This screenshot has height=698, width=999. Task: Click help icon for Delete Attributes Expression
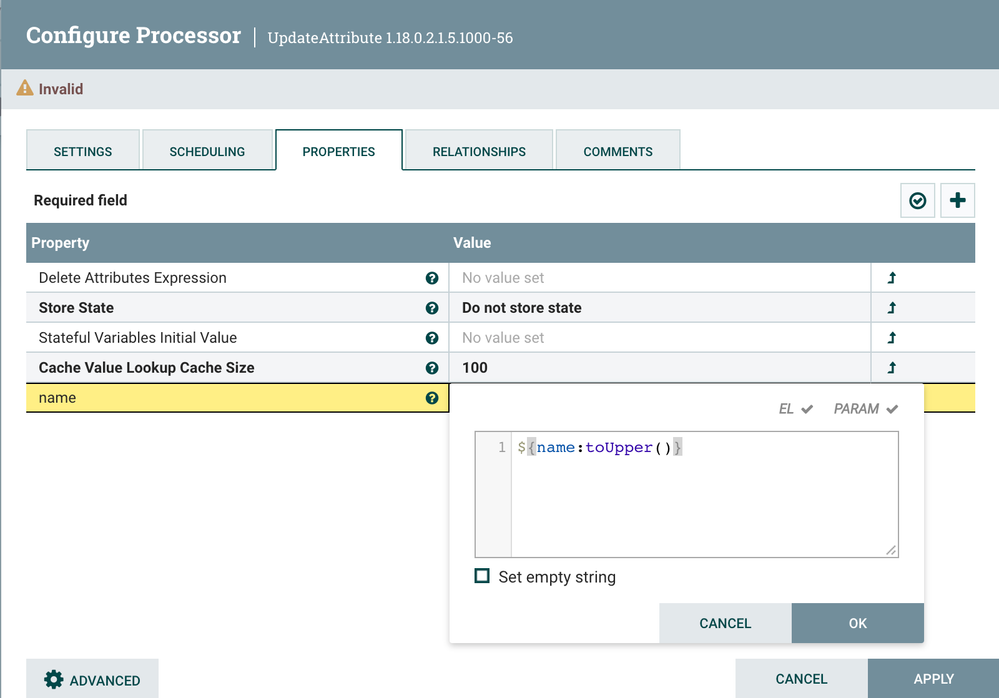(432, 278)
